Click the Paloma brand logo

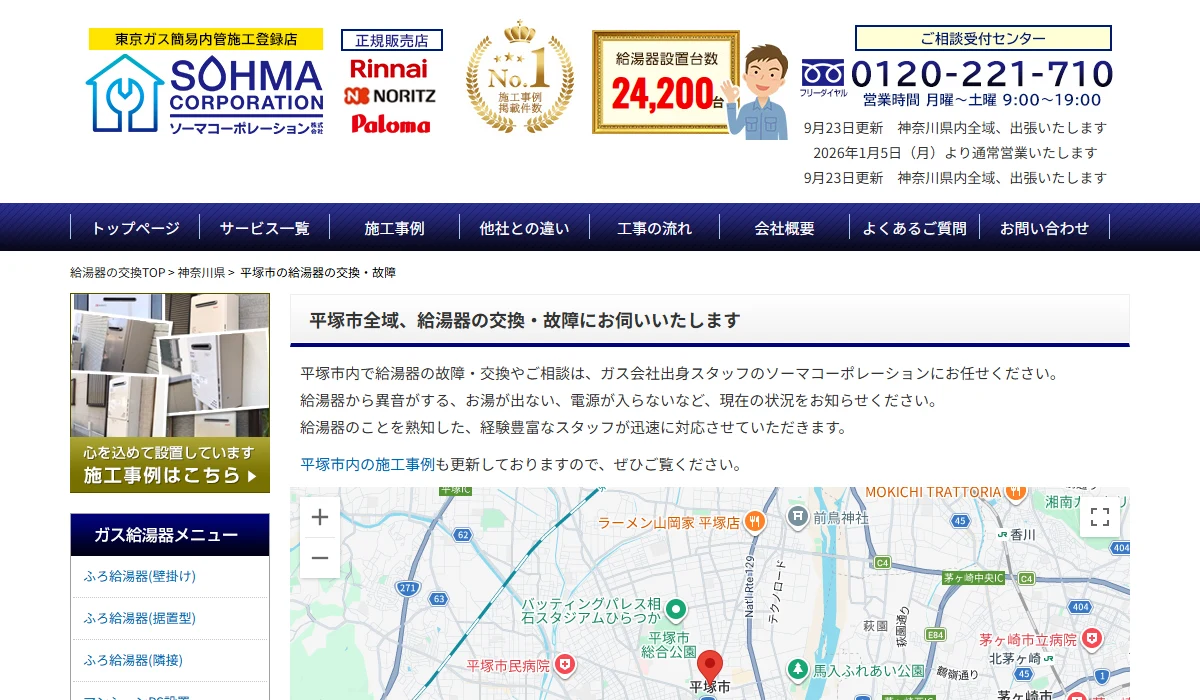[390, 124]
